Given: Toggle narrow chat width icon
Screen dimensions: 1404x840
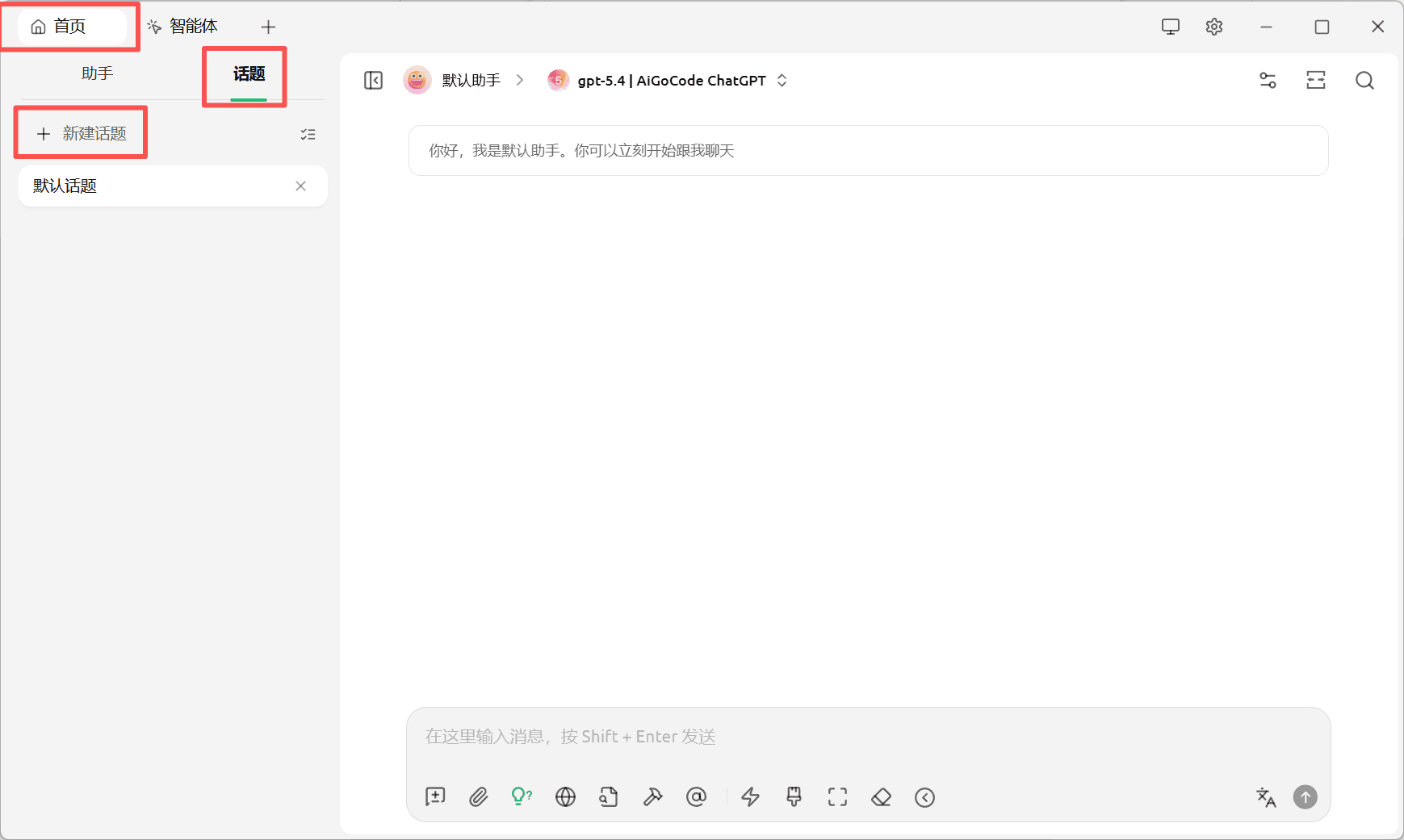Looking at the screenshot, I should [1316, 80].
